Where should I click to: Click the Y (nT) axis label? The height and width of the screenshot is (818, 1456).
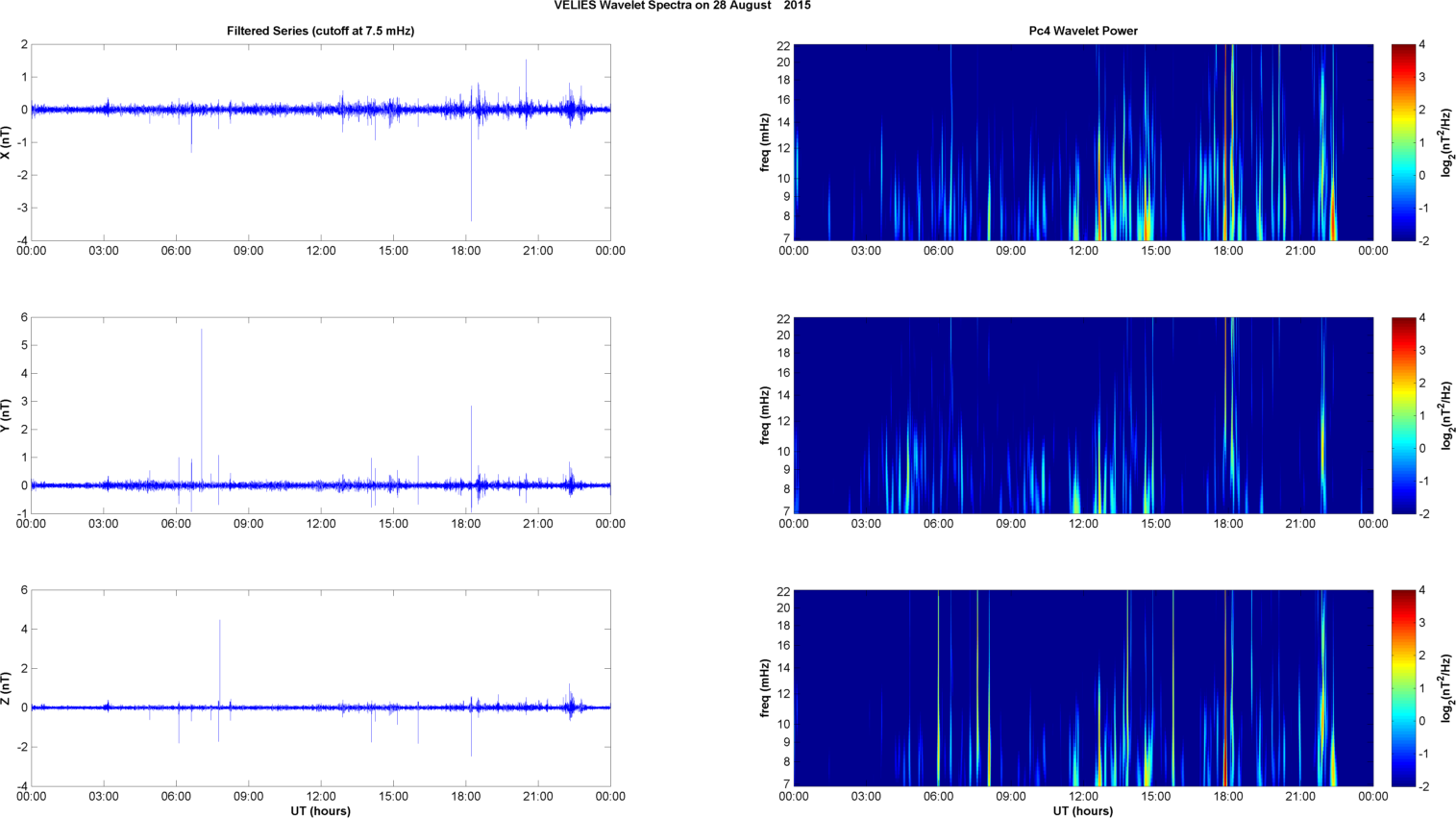6,415
